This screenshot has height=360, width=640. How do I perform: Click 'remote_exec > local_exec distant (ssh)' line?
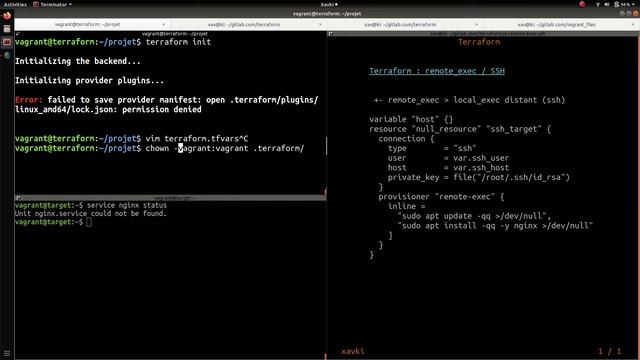(x=469, y=100)
